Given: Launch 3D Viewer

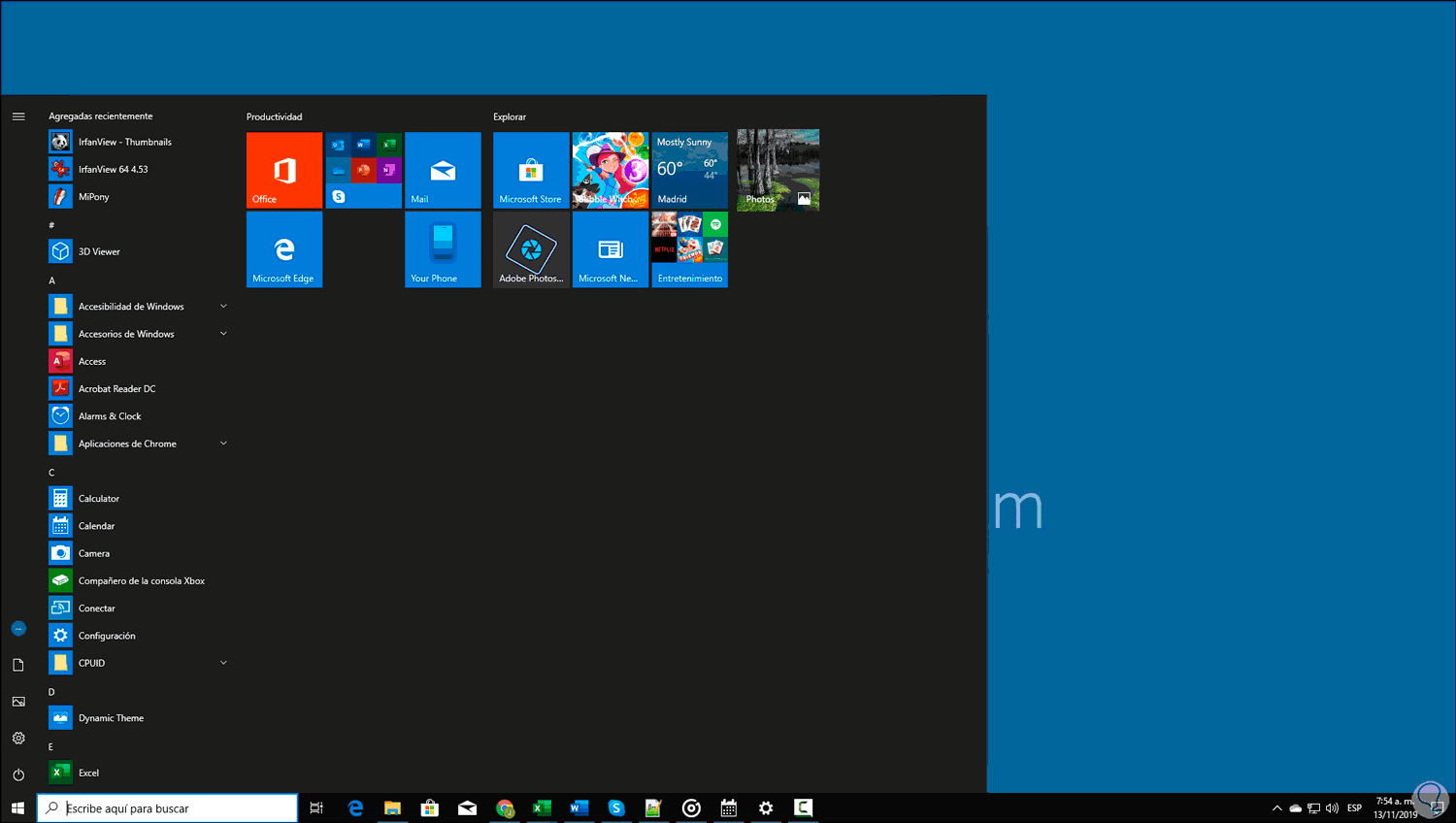Looking at the screenshot, I should [x=139, y=251].
